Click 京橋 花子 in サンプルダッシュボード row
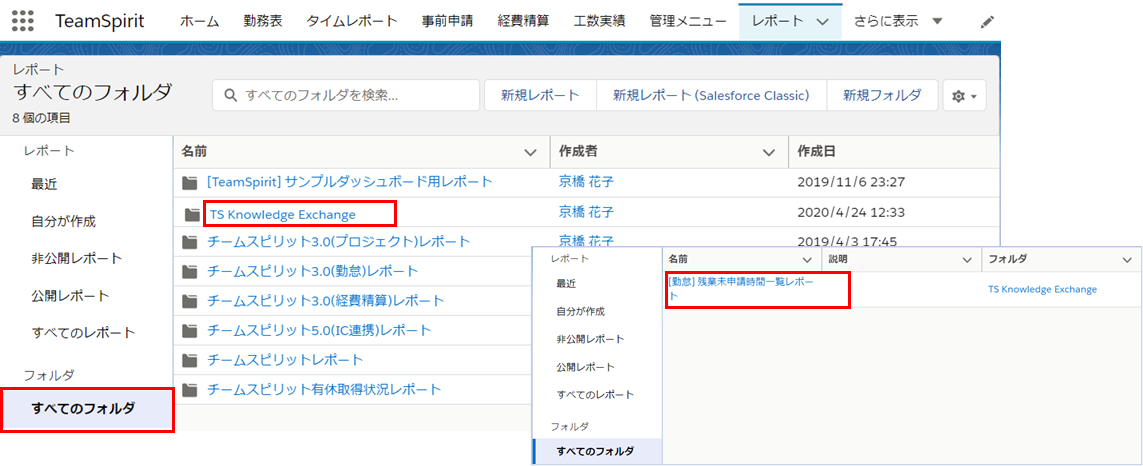The width and height of the screenshot is (1143, 466). coord(586,182)
